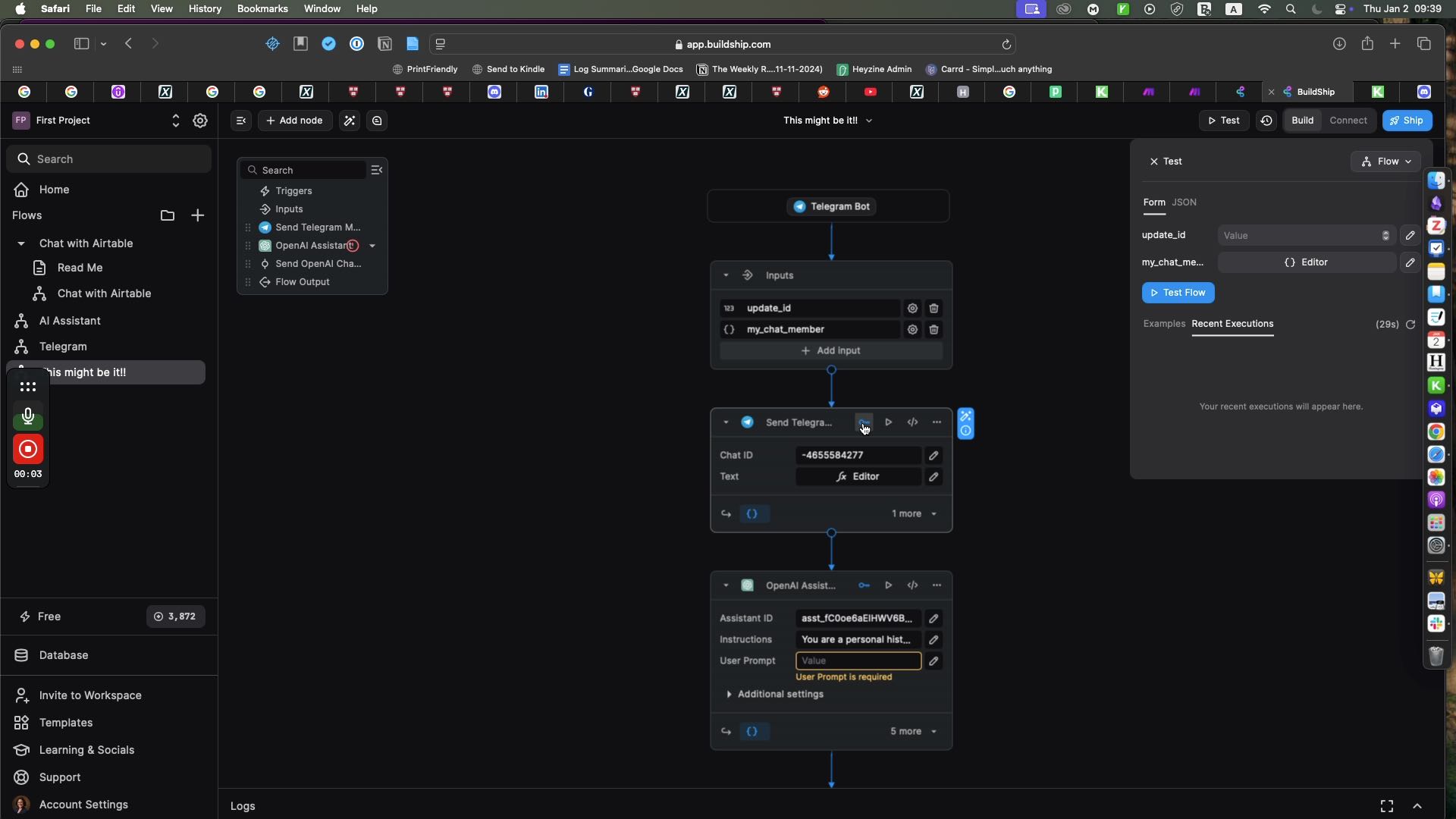Click the AI wand icon in the toolbar
Viewport: 1456px width, 819px height.
coord(349,121)
